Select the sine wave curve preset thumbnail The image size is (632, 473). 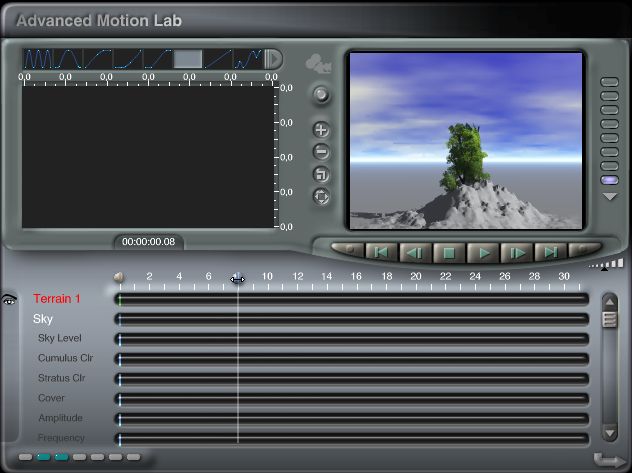[38, 59]
